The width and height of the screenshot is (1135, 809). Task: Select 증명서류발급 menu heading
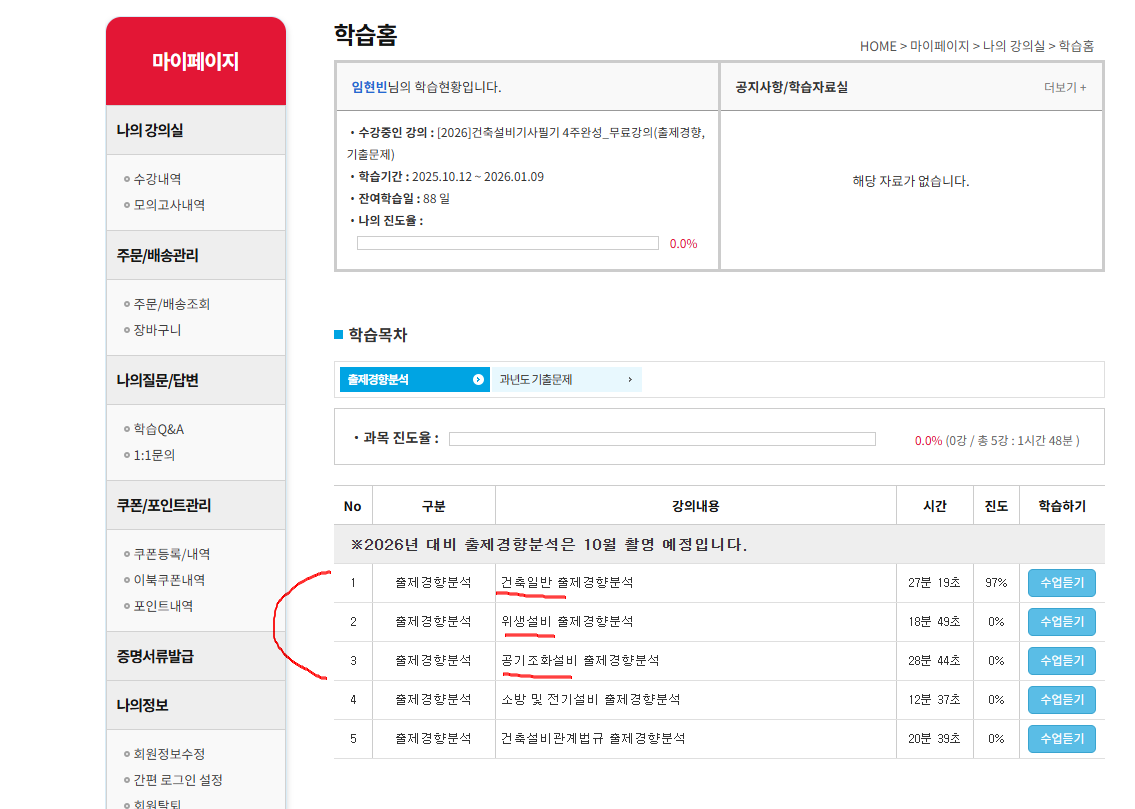(155, 656)
